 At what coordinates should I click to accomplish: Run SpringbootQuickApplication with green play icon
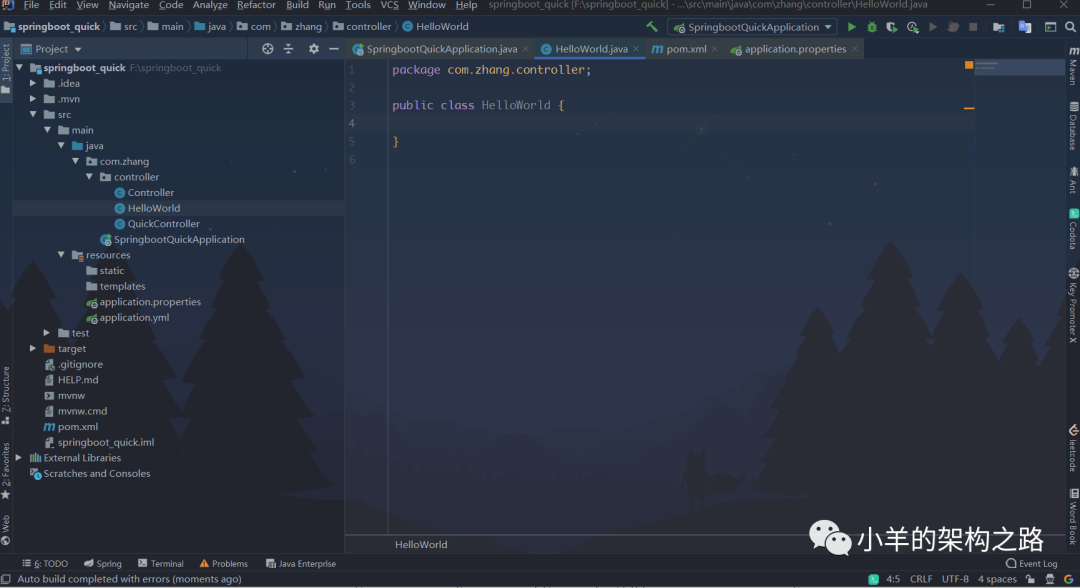pos(851,27)
